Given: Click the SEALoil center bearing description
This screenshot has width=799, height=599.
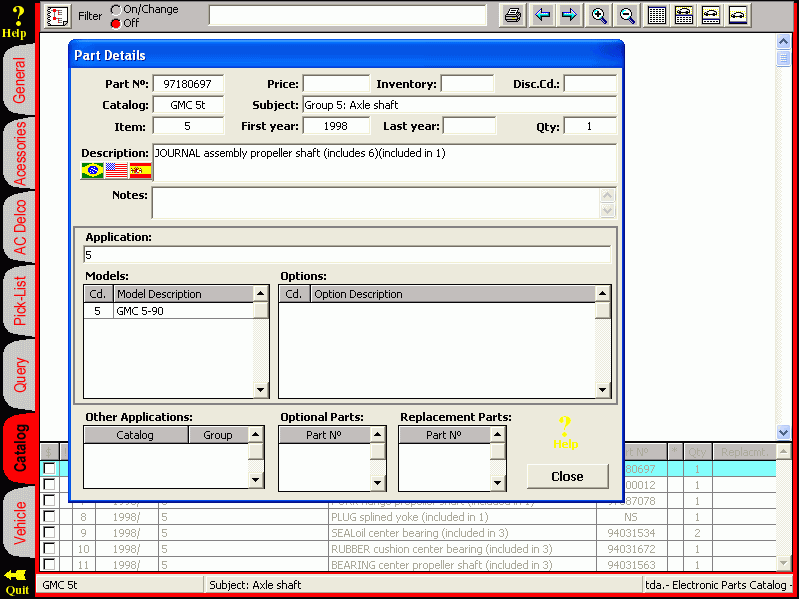Looking at the screenshot, I should pyautogui.click(x=420, y=533).
